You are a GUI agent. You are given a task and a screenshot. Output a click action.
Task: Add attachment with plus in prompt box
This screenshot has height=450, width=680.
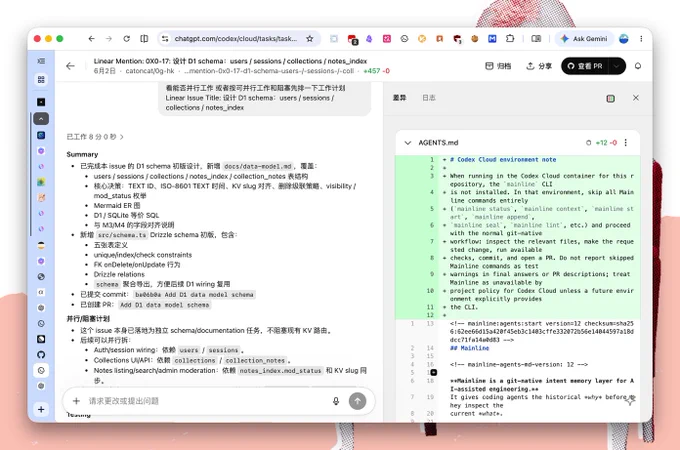click(x=76, y=401)
